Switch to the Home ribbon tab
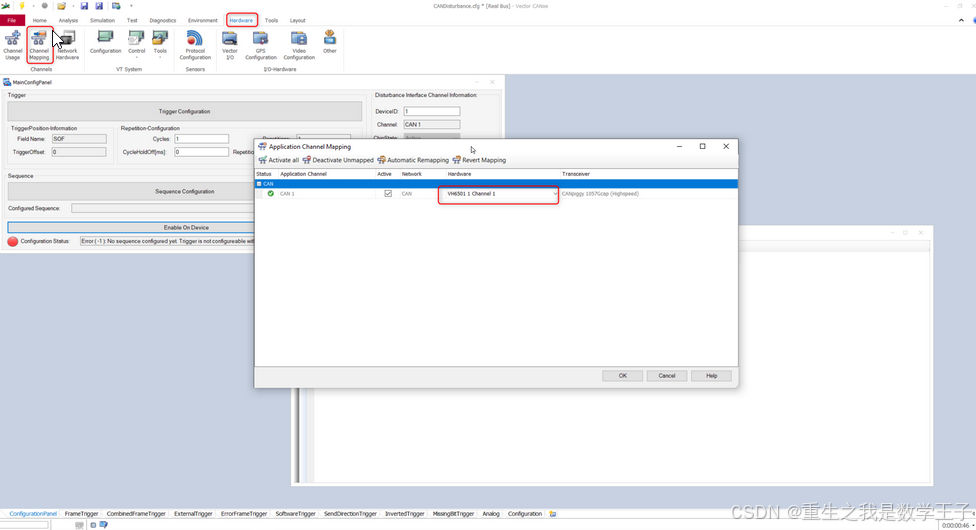This screenshot has height=530, width=976. coord(39,20)
